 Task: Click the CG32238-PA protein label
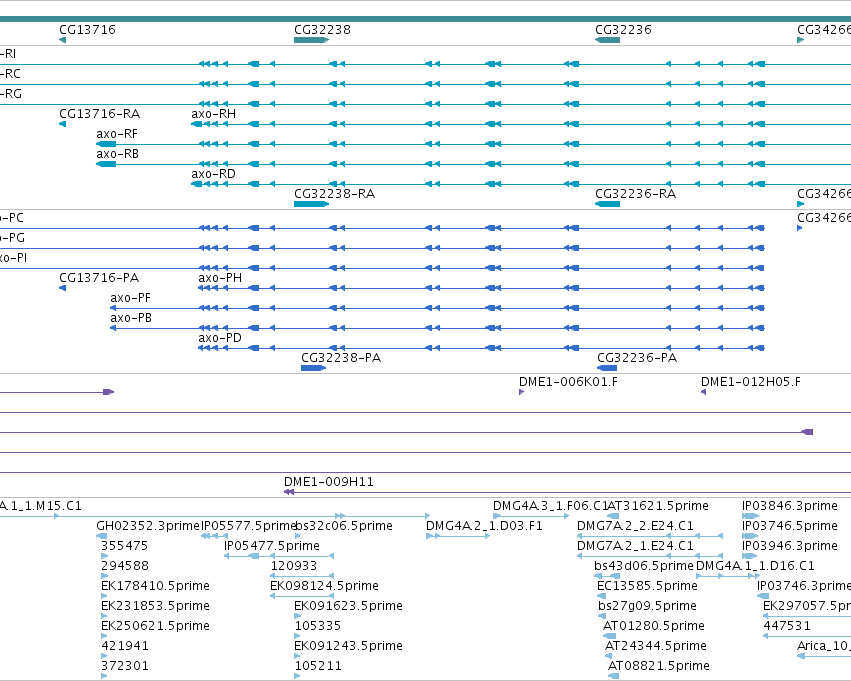coord(341,358)
